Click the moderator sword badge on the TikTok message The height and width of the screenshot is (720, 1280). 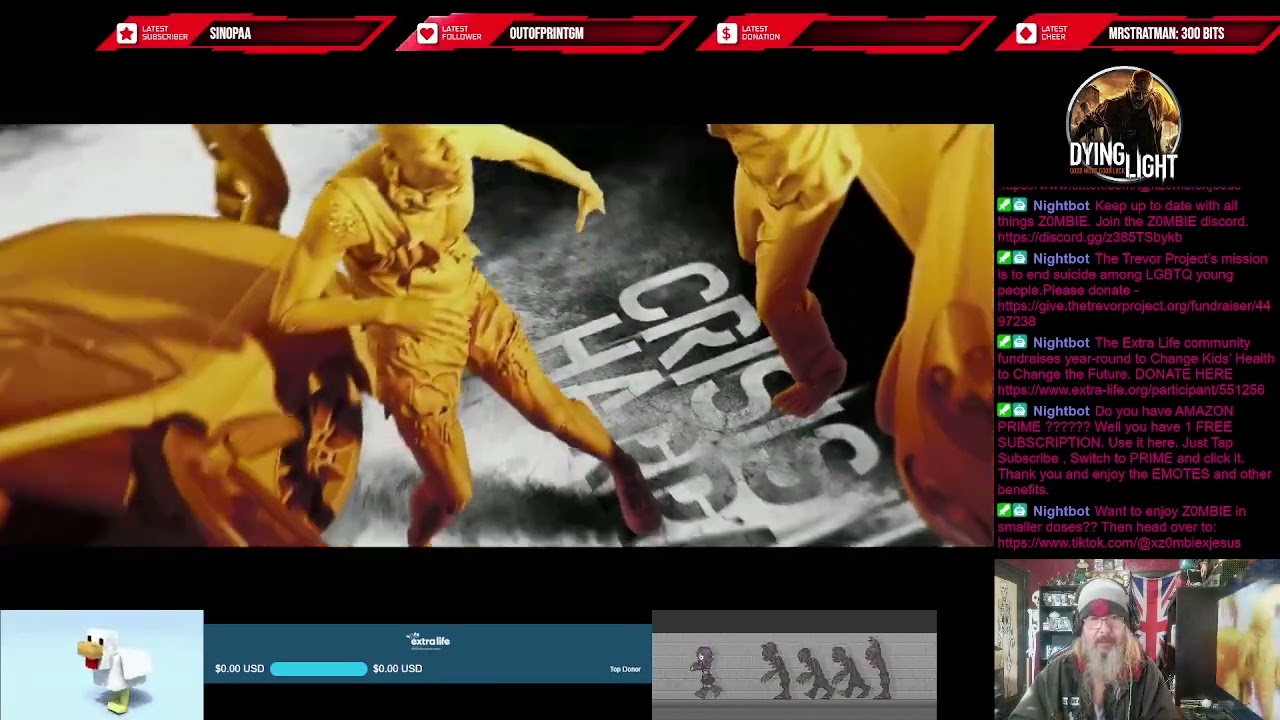click(x=1004, y=511)
